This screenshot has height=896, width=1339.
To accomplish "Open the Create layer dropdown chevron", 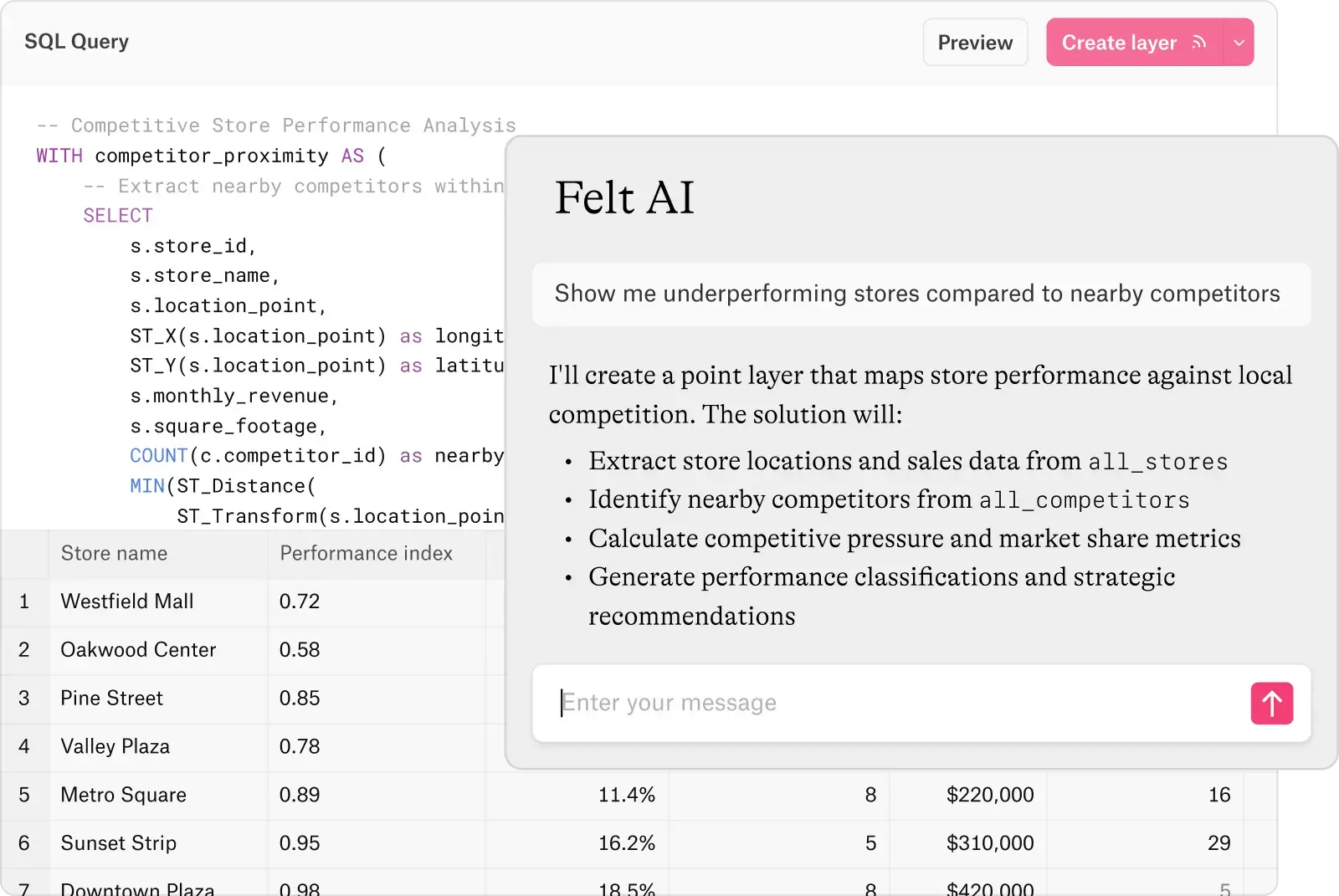I will coord(1239,42).
